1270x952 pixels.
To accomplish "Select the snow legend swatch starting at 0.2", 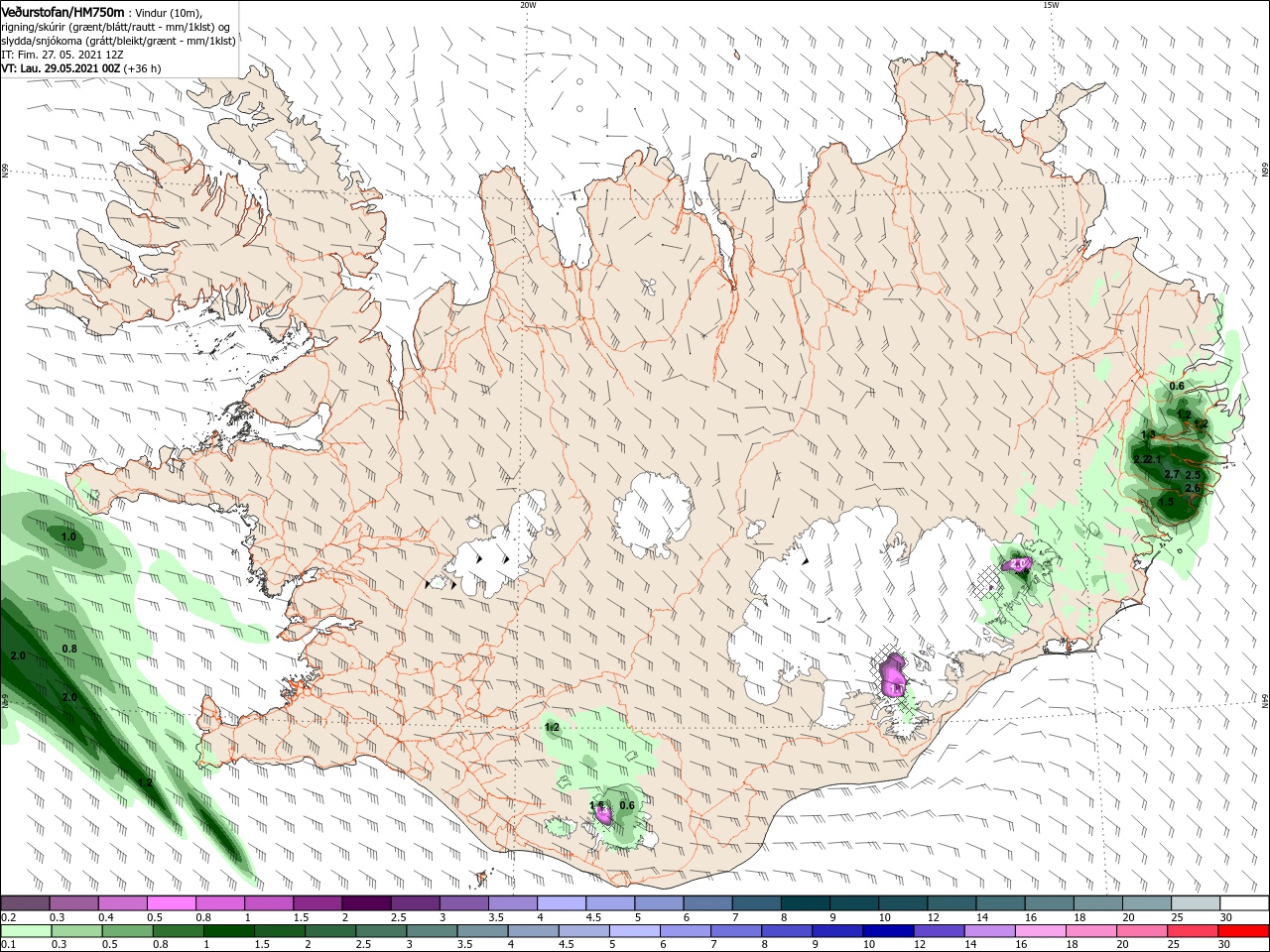I will (x=26, y=903).
